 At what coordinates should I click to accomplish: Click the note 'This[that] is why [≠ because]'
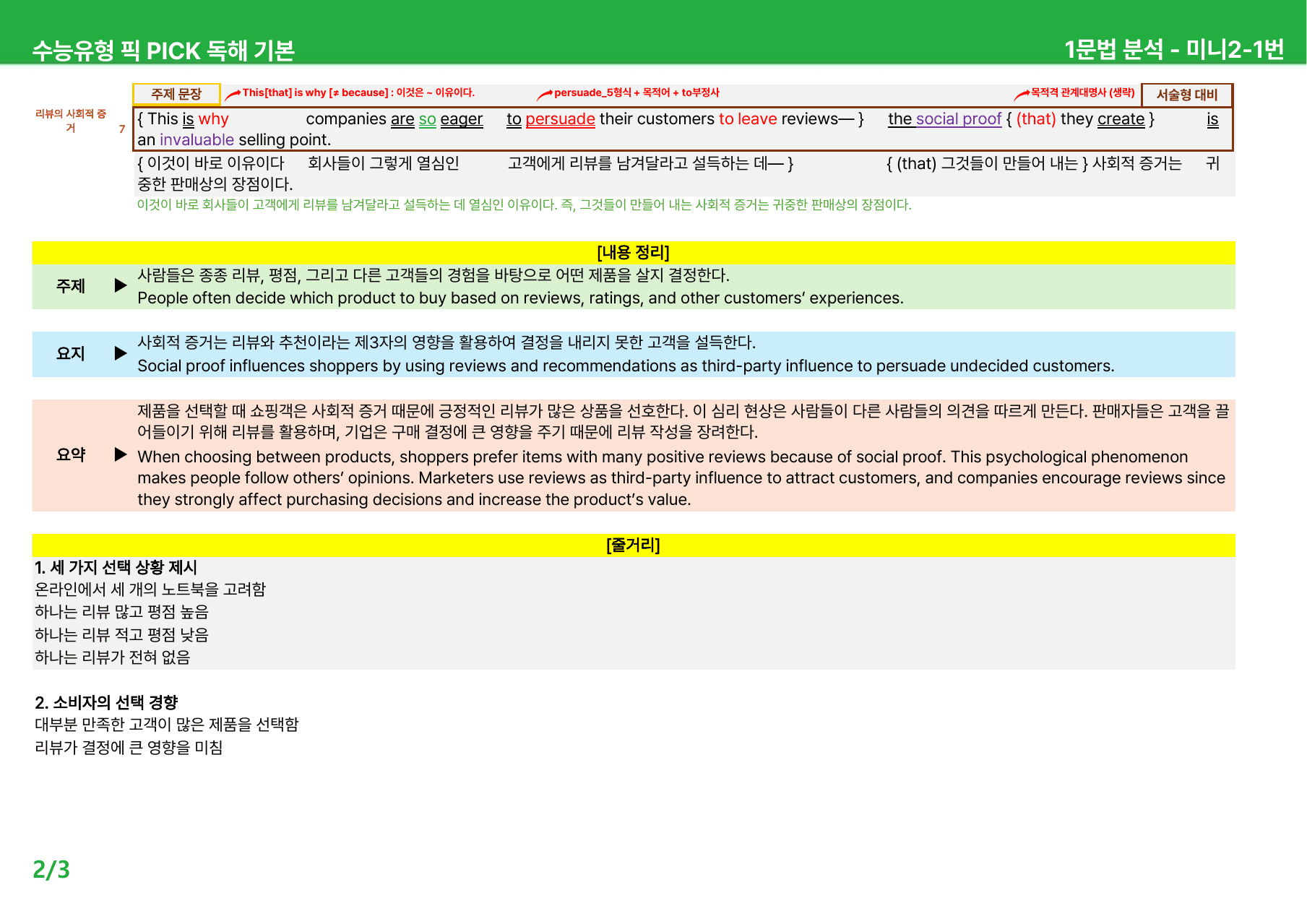click(315, 92)
